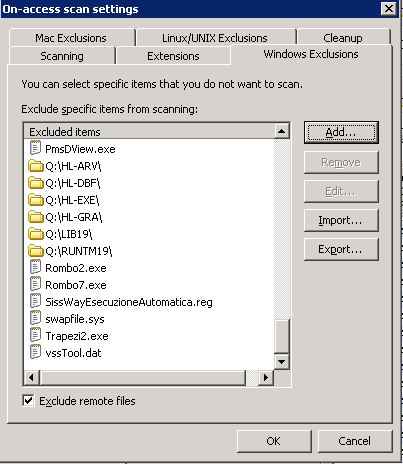
Task: Click the swapfile.sys file icon
Action: 35,318
